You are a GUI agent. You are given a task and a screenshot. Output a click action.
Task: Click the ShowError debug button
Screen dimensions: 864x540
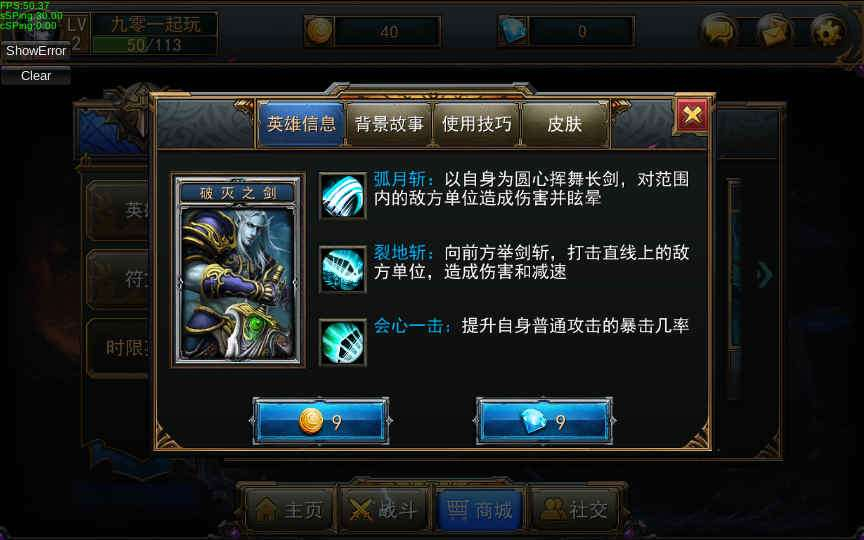coord(36,51)
